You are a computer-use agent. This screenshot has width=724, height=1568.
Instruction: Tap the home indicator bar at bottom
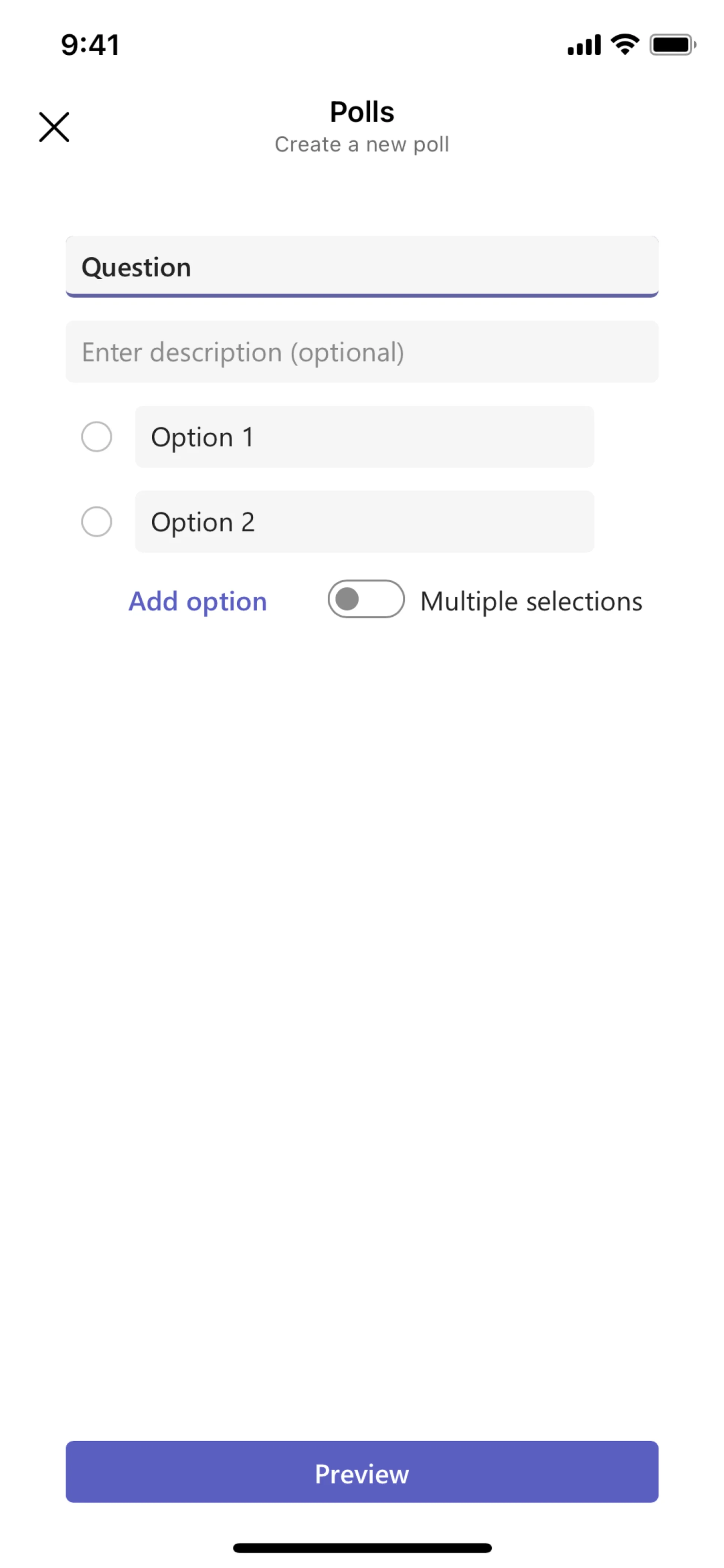click(362, 1548)
